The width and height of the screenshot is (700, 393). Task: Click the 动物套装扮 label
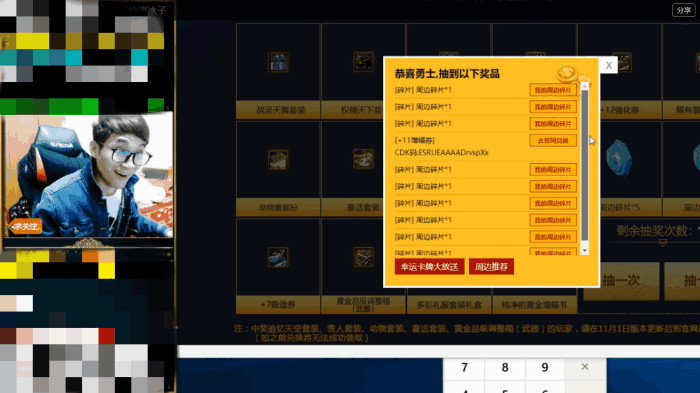pos(278,207)
